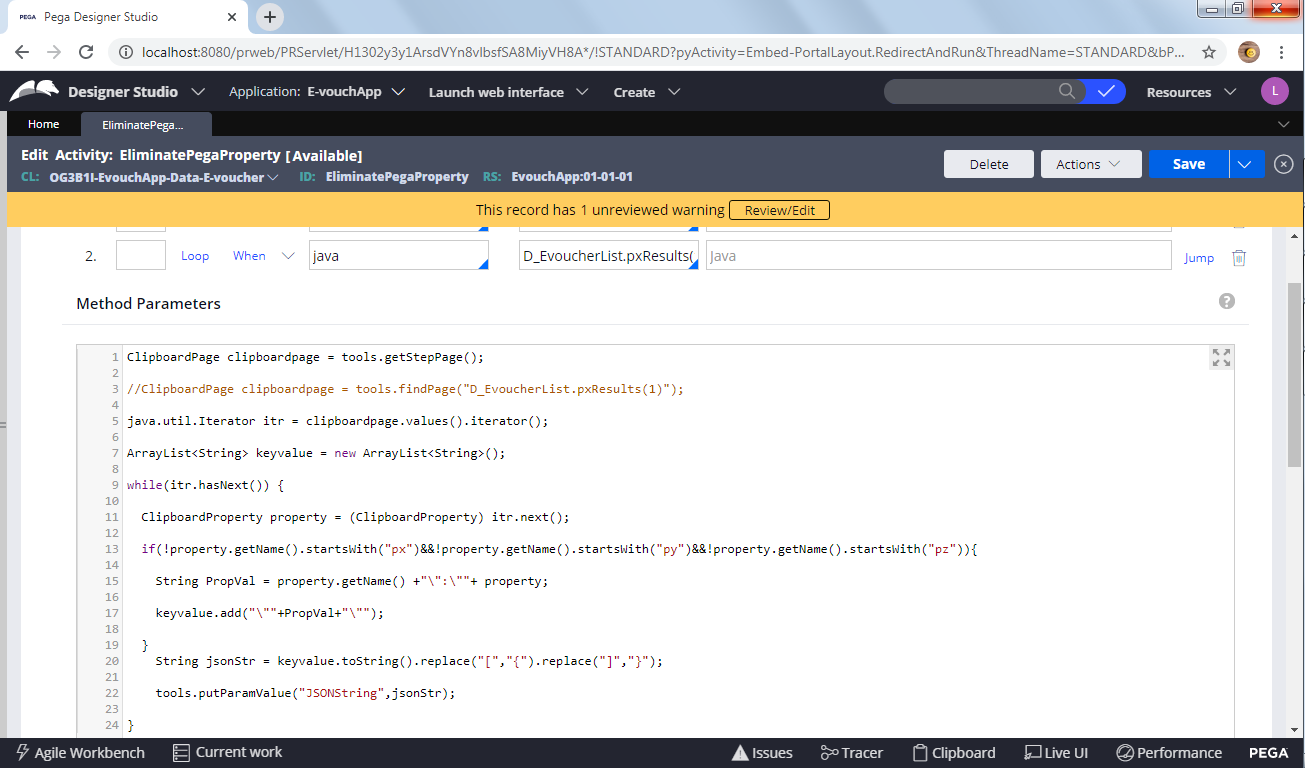Click Review/Edit on the warning banner
Image resolution: width=1305 pixels, height=772 pixels.
[778, 210]
